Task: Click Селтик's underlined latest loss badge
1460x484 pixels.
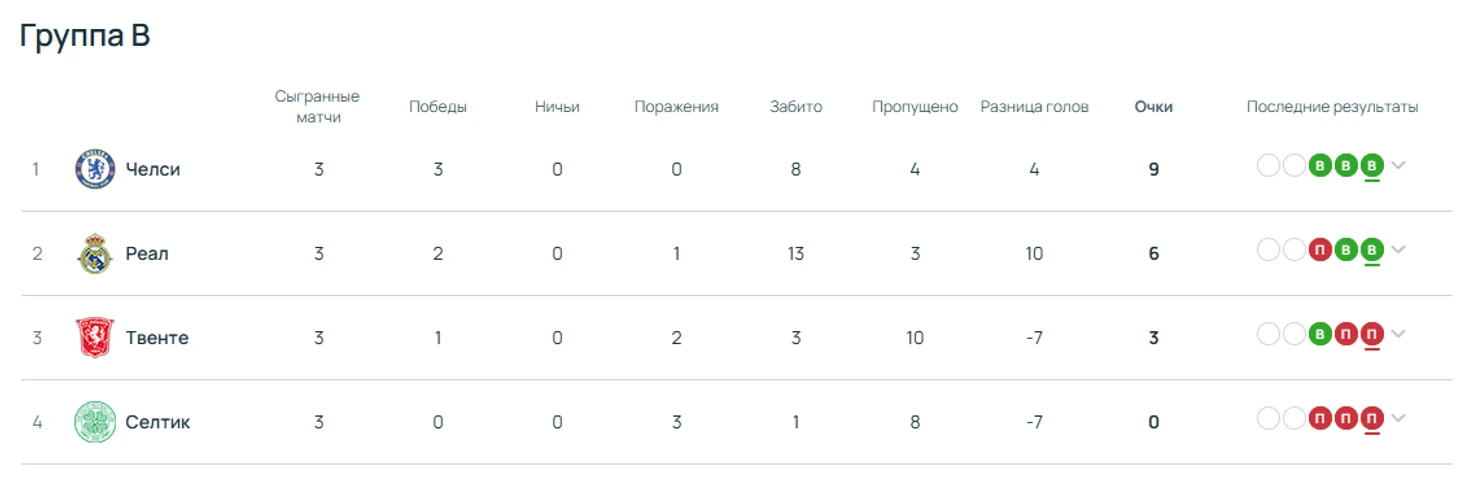Action: pos(1372,418)
